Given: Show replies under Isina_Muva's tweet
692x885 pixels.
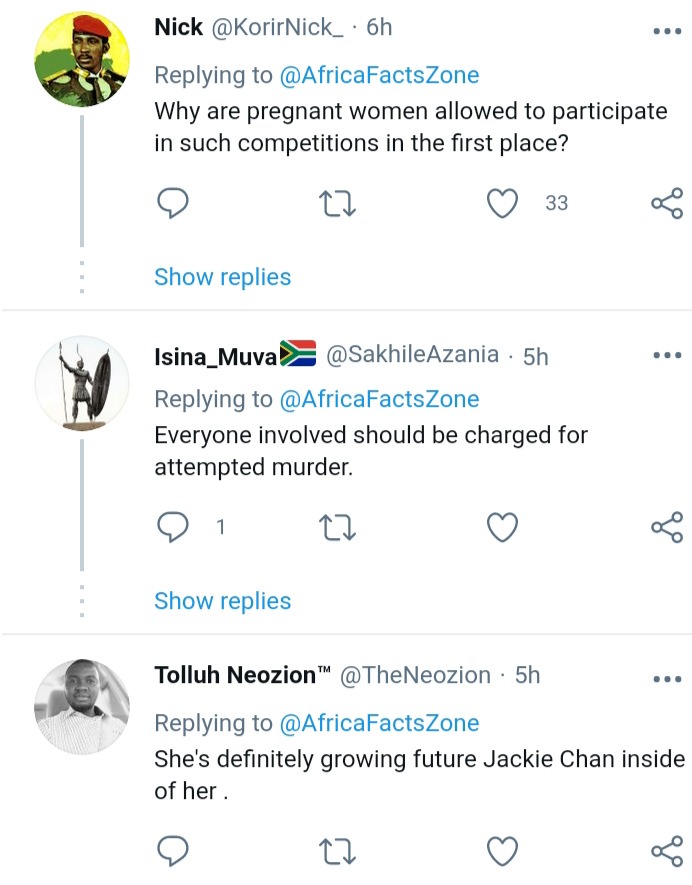Looking at the screenshot, I should click(x=222, y=601).
